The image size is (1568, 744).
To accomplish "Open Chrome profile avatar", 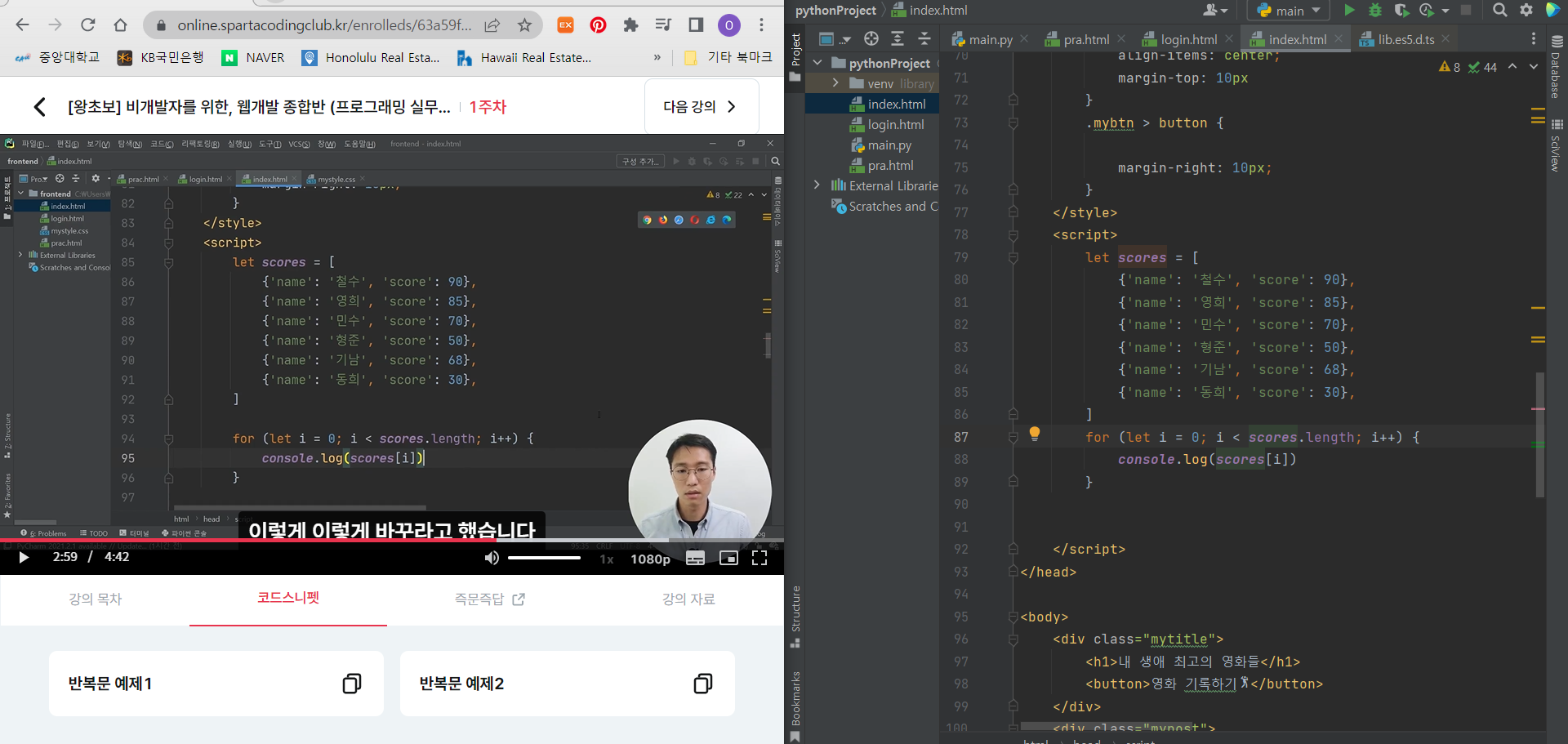I will pyautogui.click(x=728, y=25).
